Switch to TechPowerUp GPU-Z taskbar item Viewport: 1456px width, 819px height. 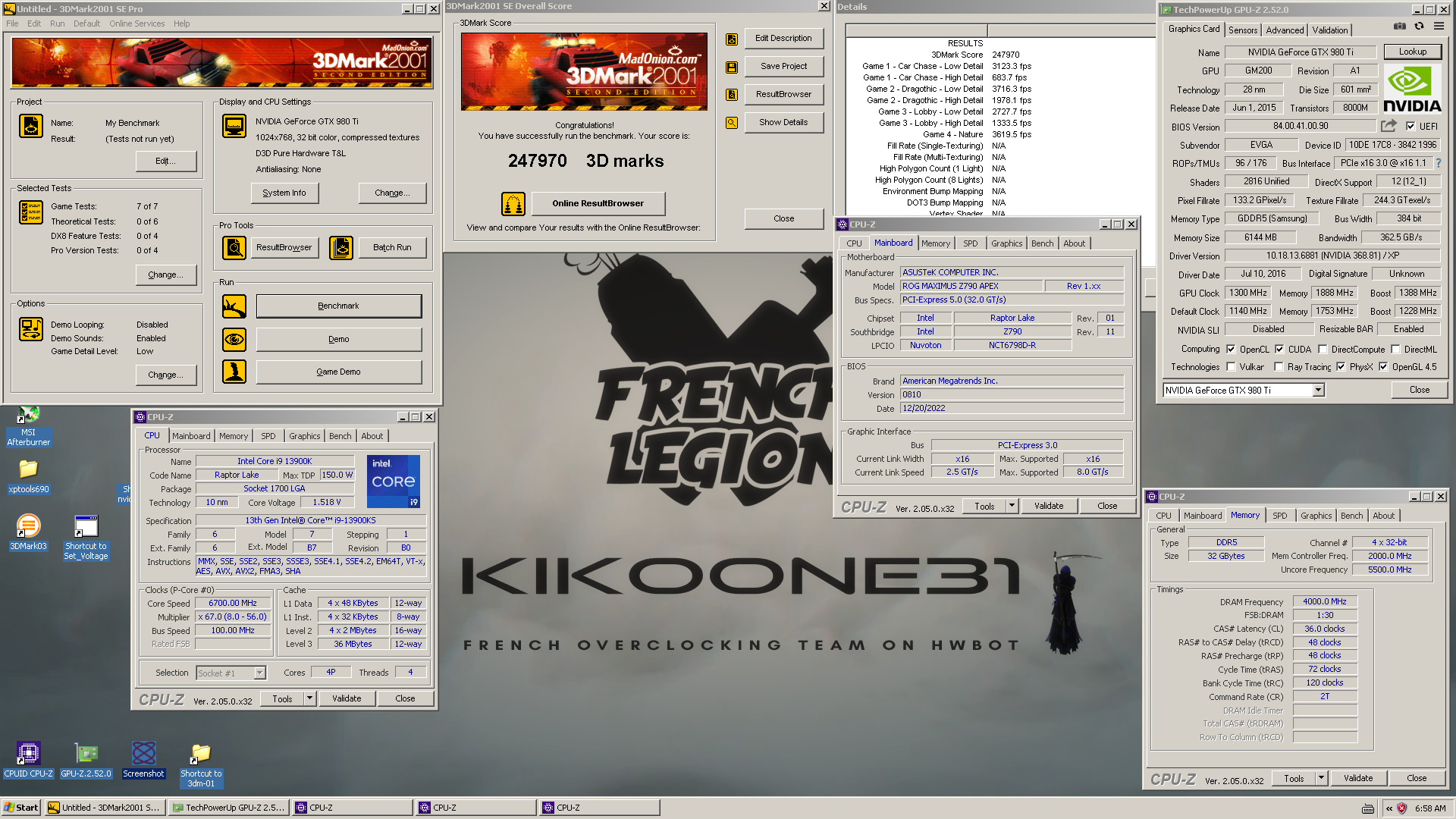coord(229,808)
